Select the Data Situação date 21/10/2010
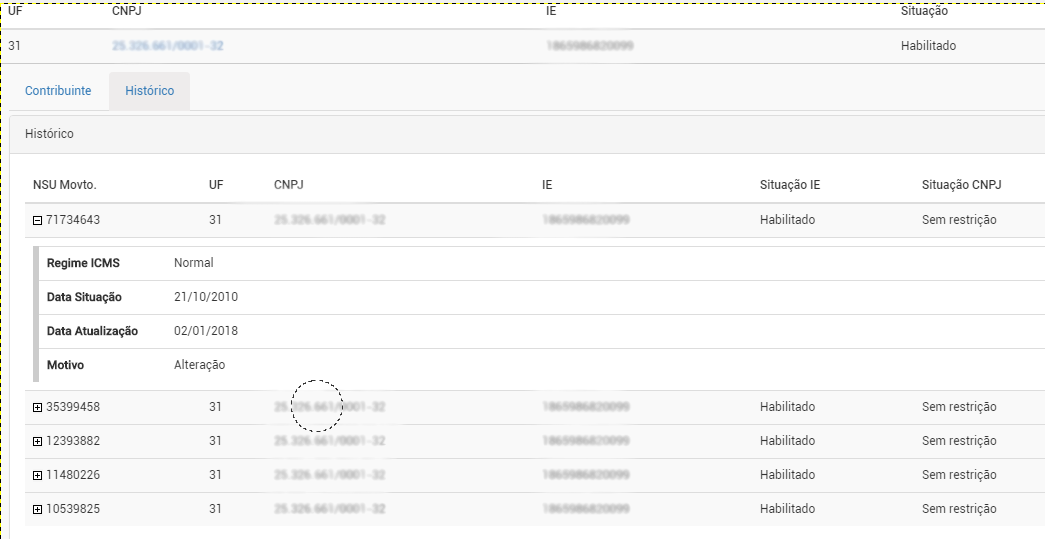Screen dimensions: 1045x539 (206, 297)
